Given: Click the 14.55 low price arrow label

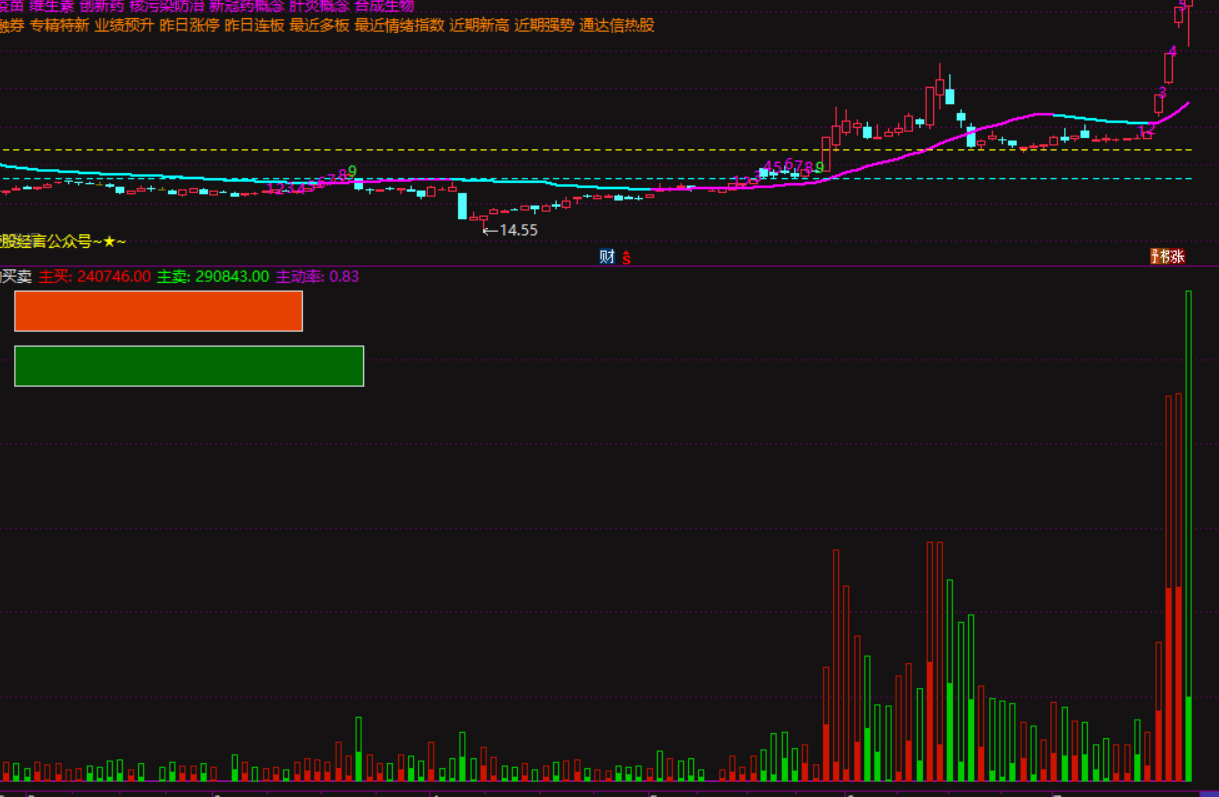Looking at the screenshot, I should (510, 230).
